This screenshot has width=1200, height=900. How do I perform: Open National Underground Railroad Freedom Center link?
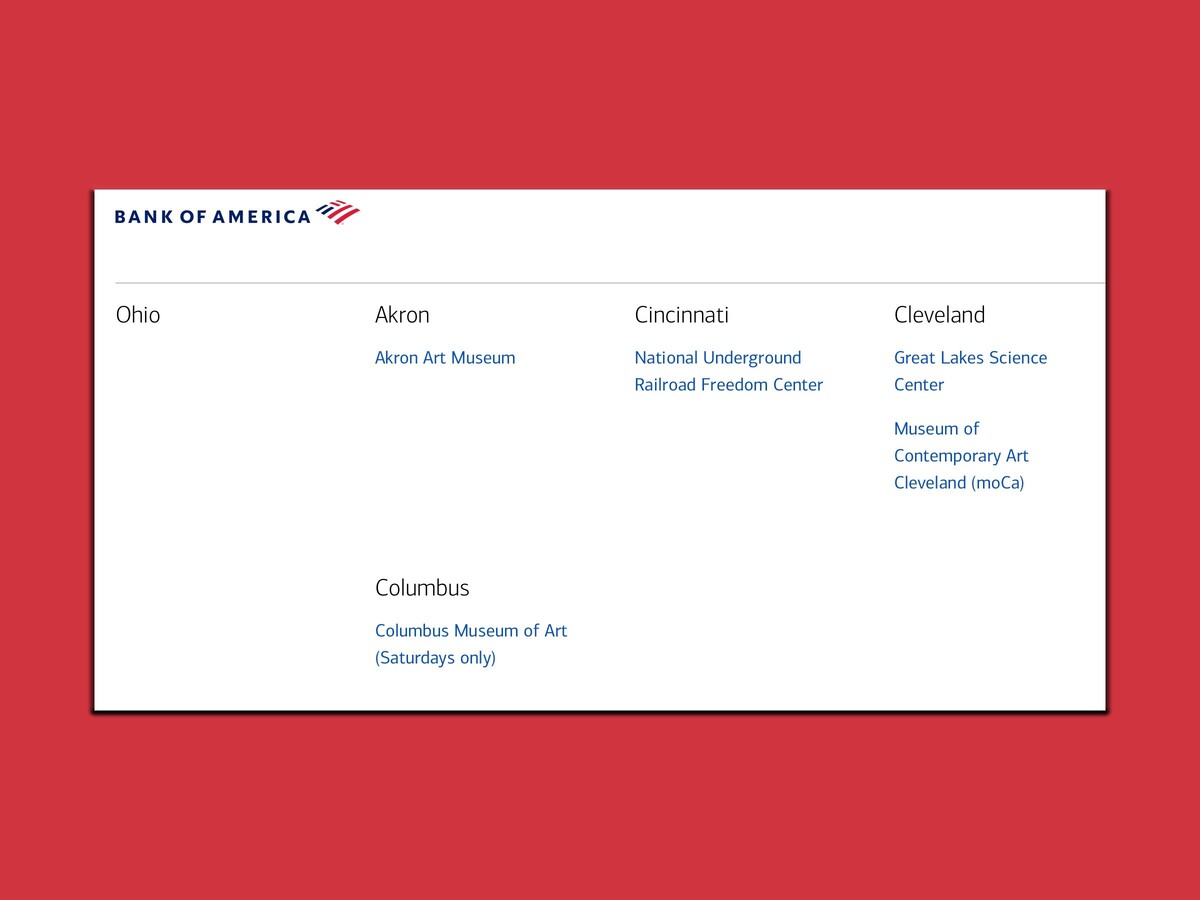pyautogui.click(x=718, y=358)
